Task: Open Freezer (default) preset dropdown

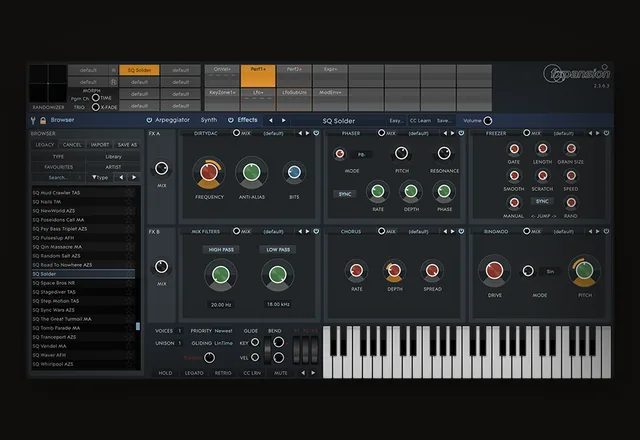Action: point(564,133)
